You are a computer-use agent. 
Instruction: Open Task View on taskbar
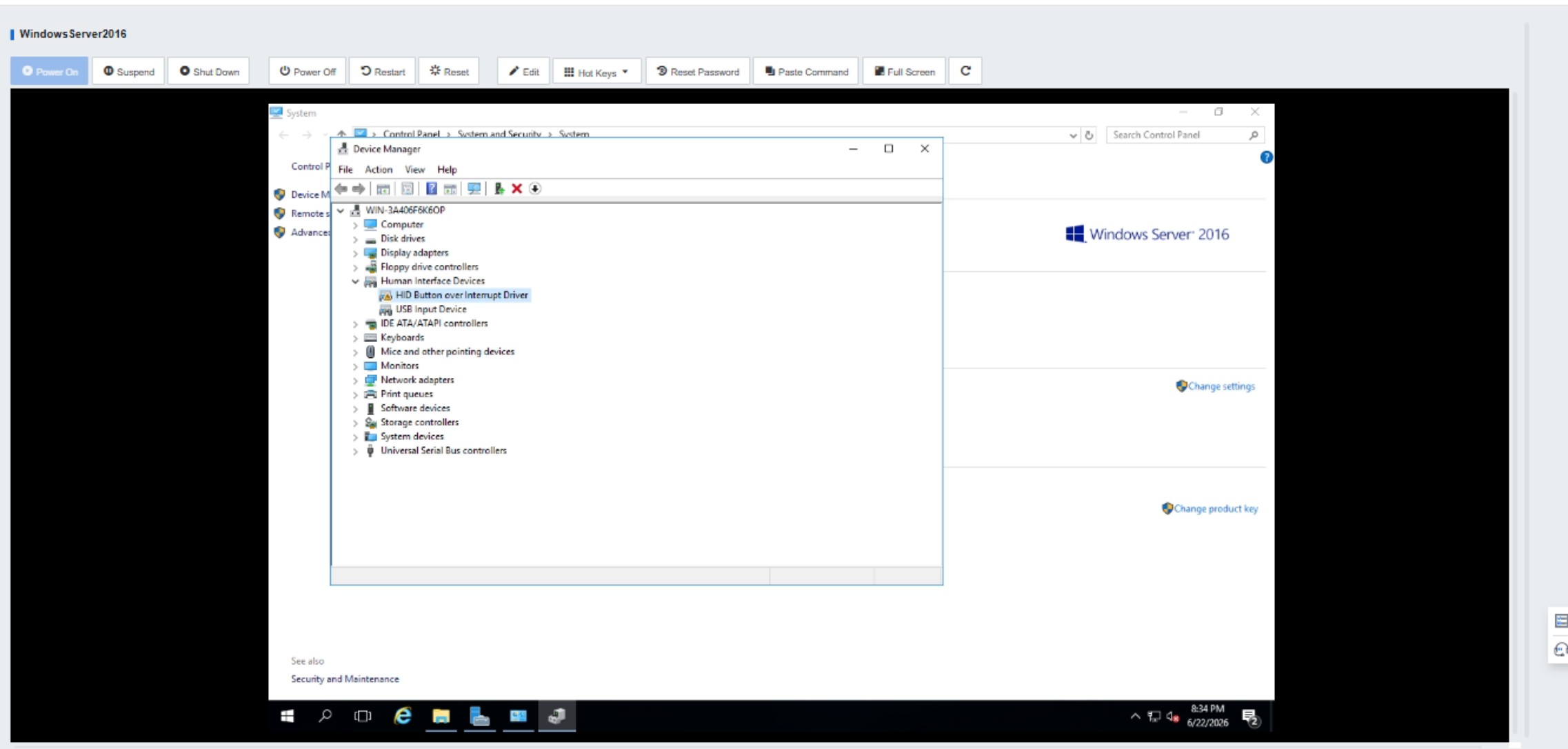click(x=363, y=717)
